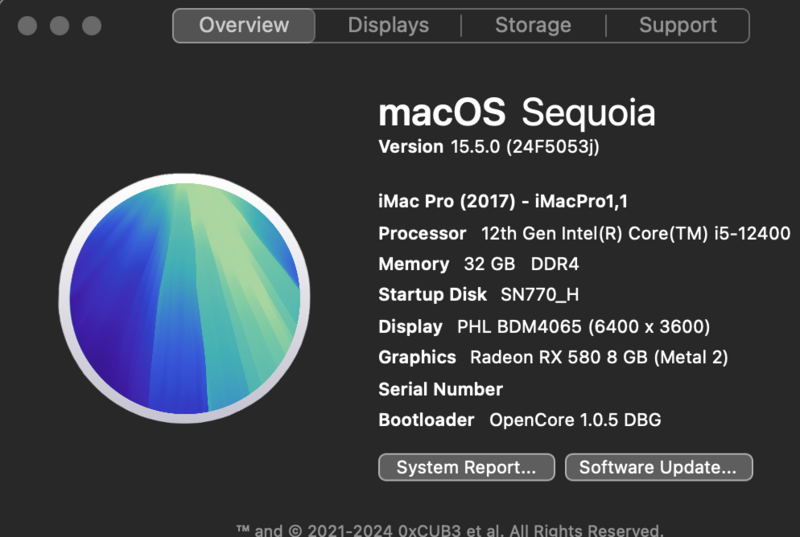Click the Software Update... button
The height and width of the screenshot is (537, 800).
[659, 467]
